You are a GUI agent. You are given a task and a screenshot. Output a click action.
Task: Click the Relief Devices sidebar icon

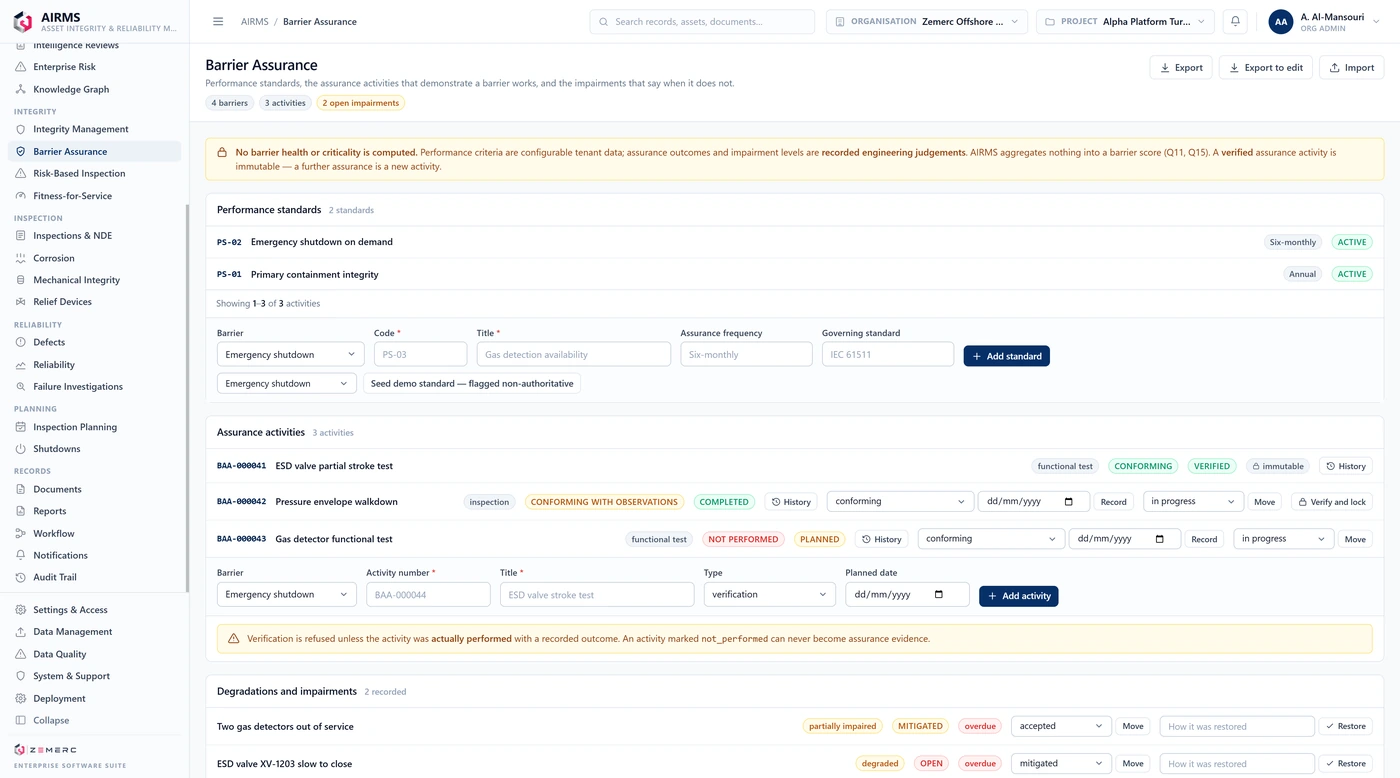[x=21, y=302]
